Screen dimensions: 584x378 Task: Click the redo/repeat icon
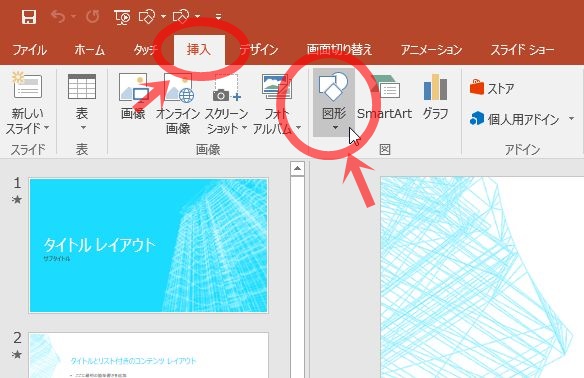point(92,17)
